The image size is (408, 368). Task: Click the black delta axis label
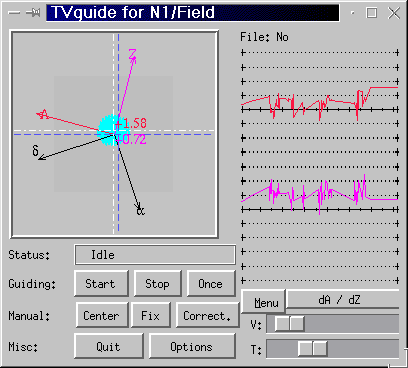point(35,151)
